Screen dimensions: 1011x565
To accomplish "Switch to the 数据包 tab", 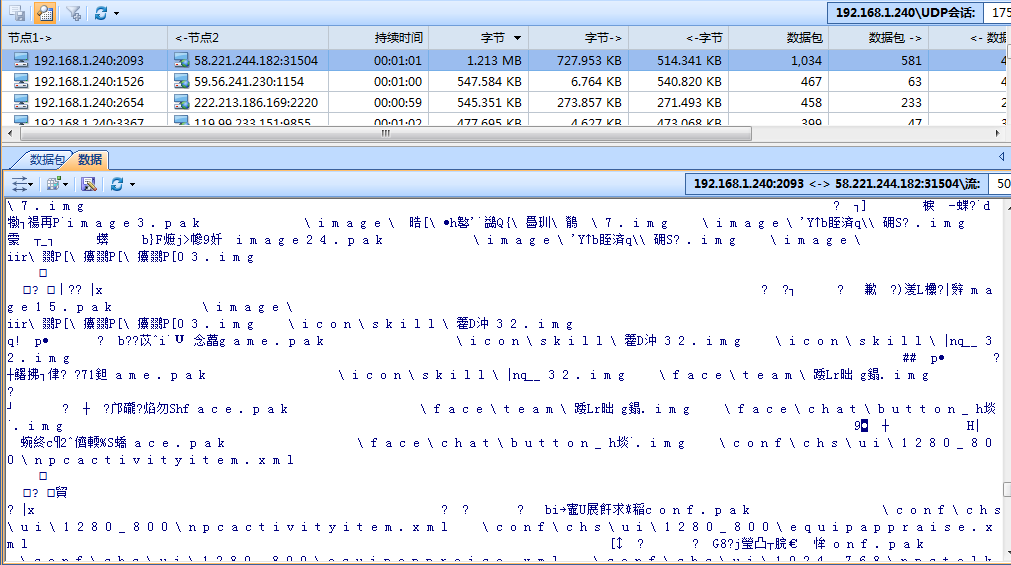I will click(46, 159).
